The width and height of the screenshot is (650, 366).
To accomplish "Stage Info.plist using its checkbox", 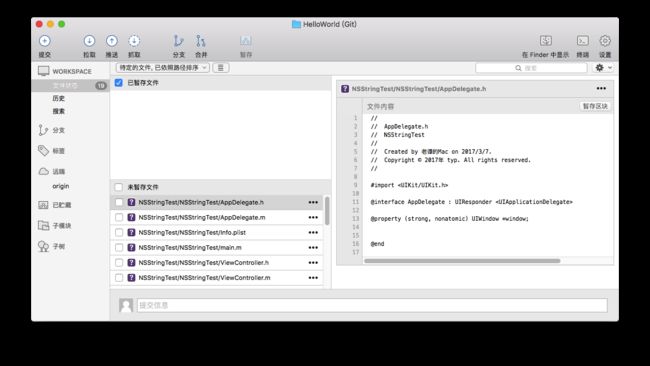I will click(119, 233).
